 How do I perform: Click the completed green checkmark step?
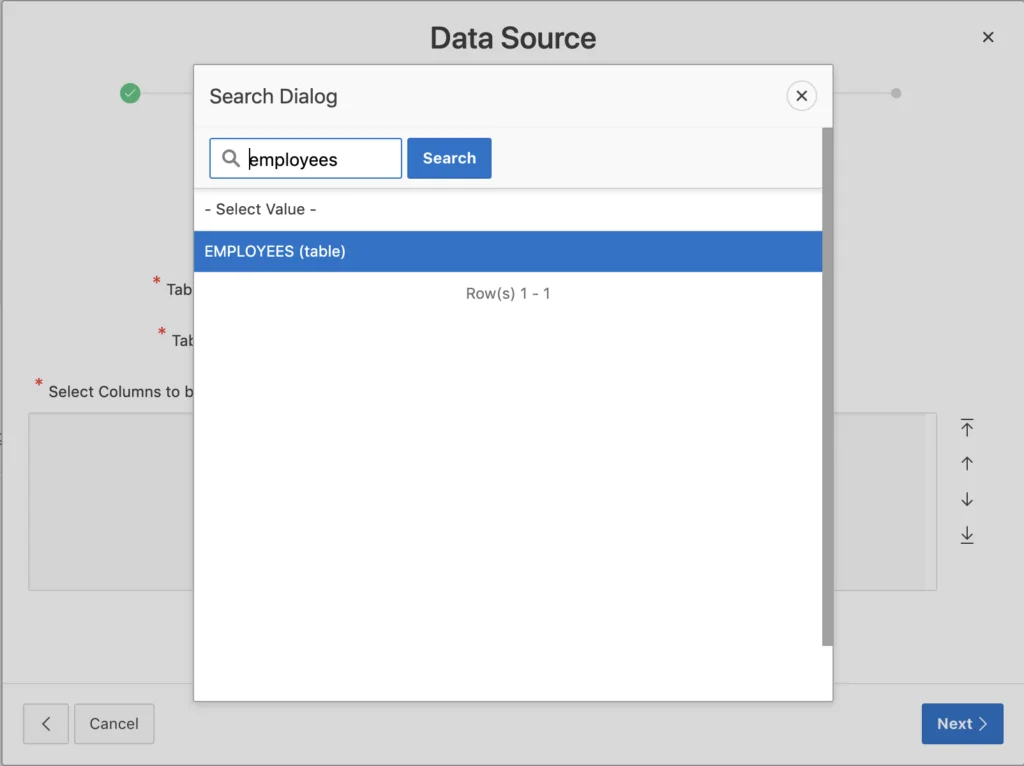tap(130, 93)
